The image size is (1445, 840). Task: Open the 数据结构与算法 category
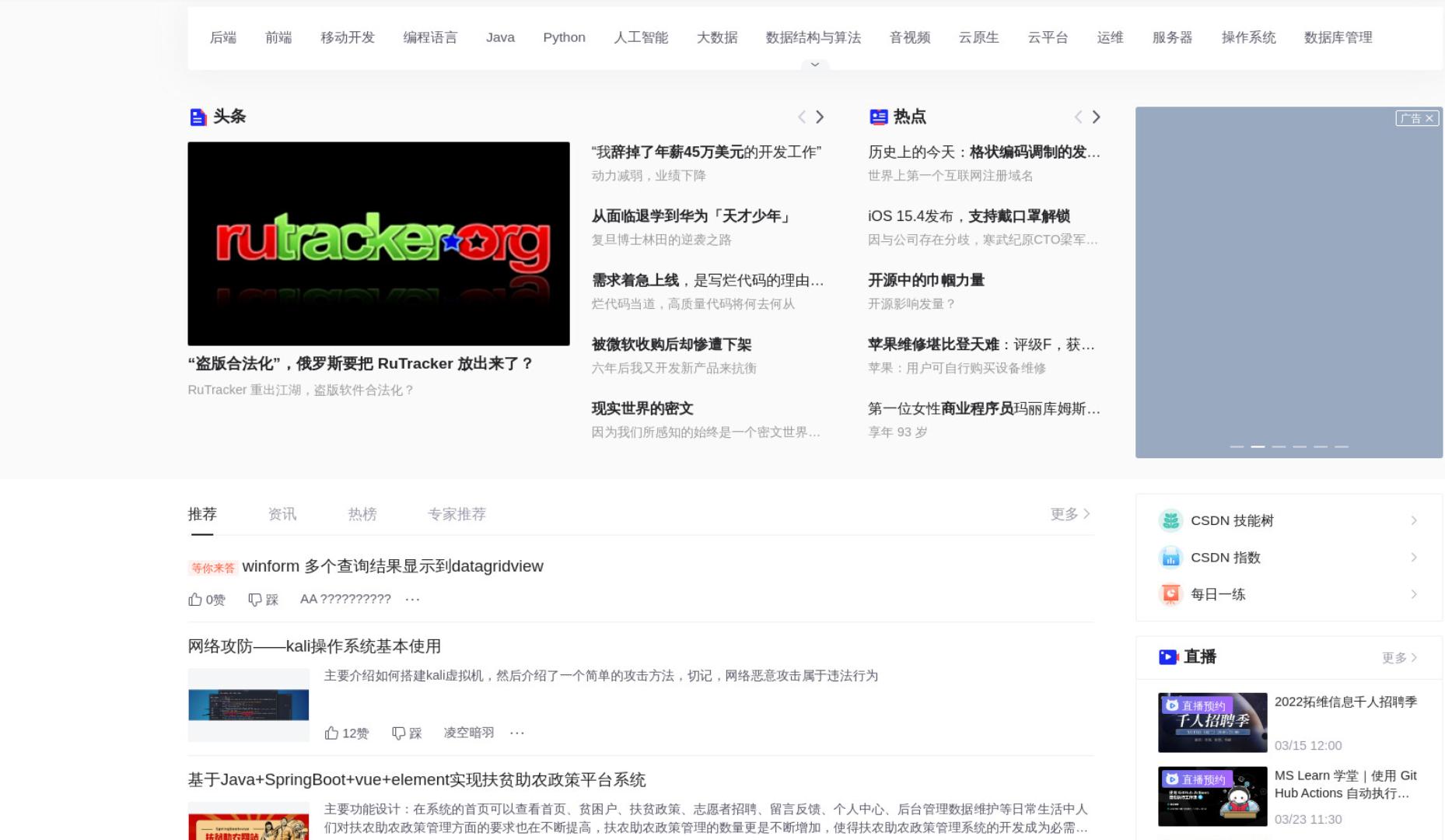[x=813, y=37]
